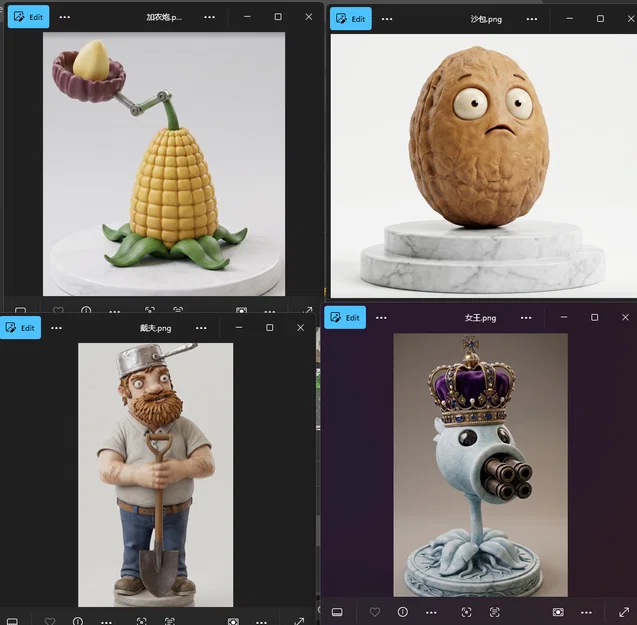The height and width of the screenshot is (625, 637).
Task: Open more options beside Edit in 沙包.png window
Action: tap(387, 19)
